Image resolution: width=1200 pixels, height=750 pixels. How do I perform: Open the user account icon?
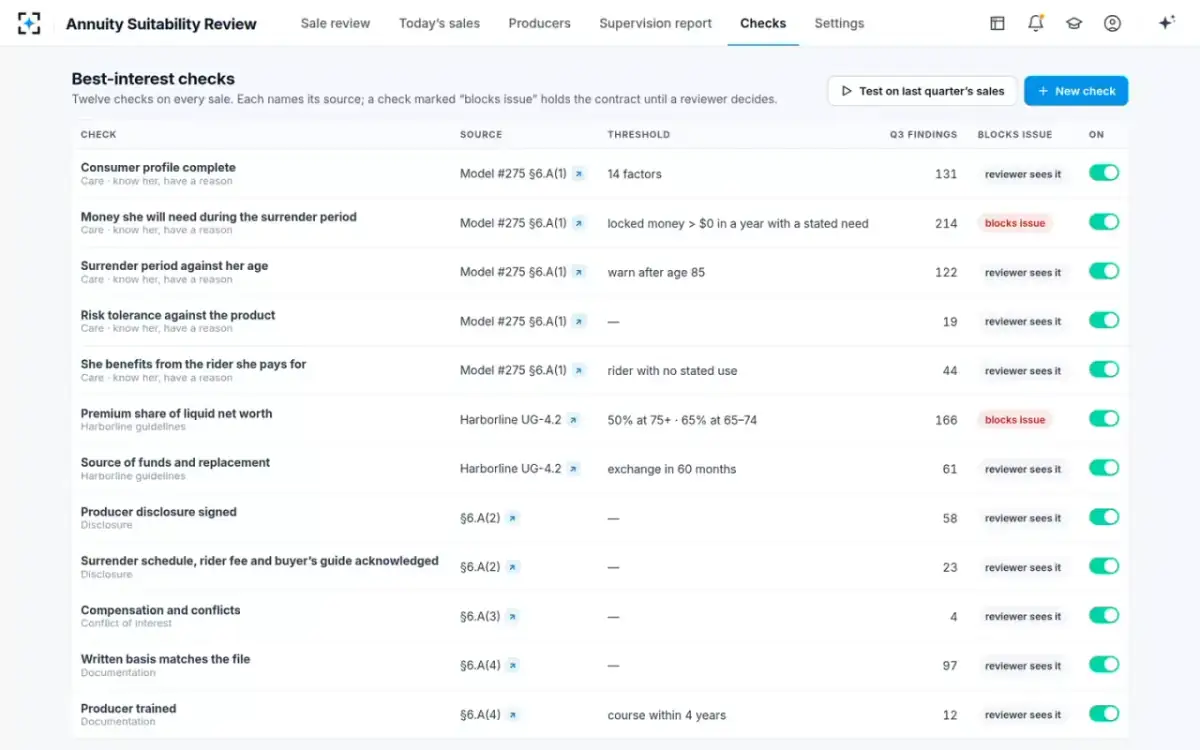[1112, 23]
